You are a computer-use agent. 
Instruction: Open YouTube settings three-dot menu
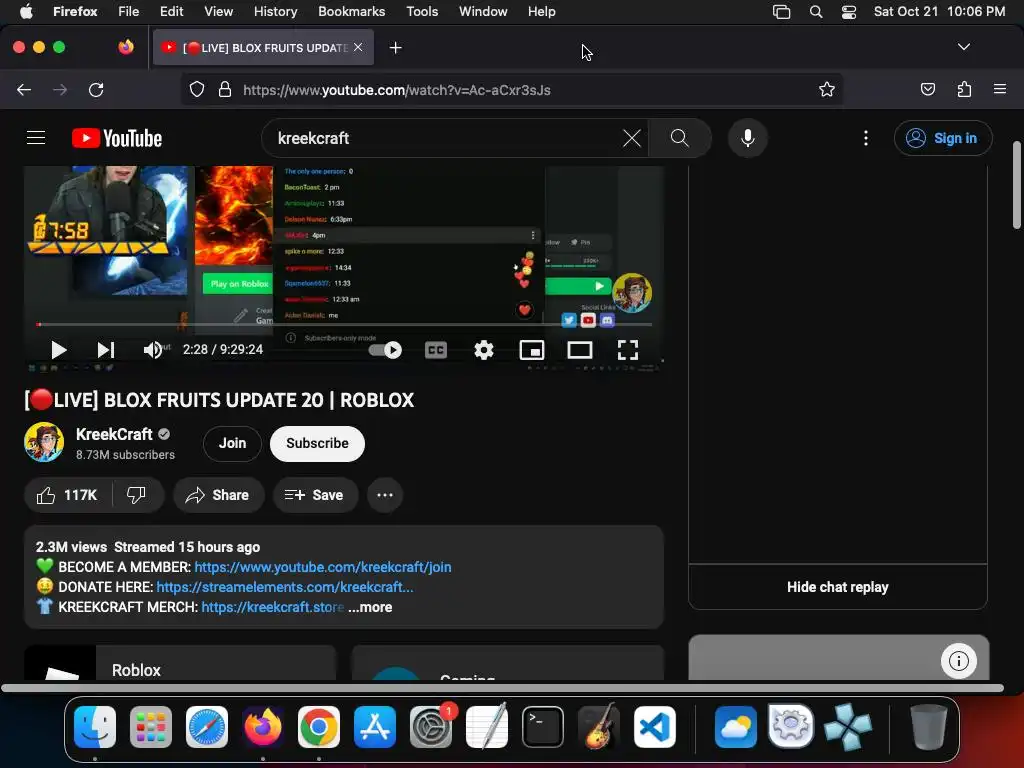(866, 138)
